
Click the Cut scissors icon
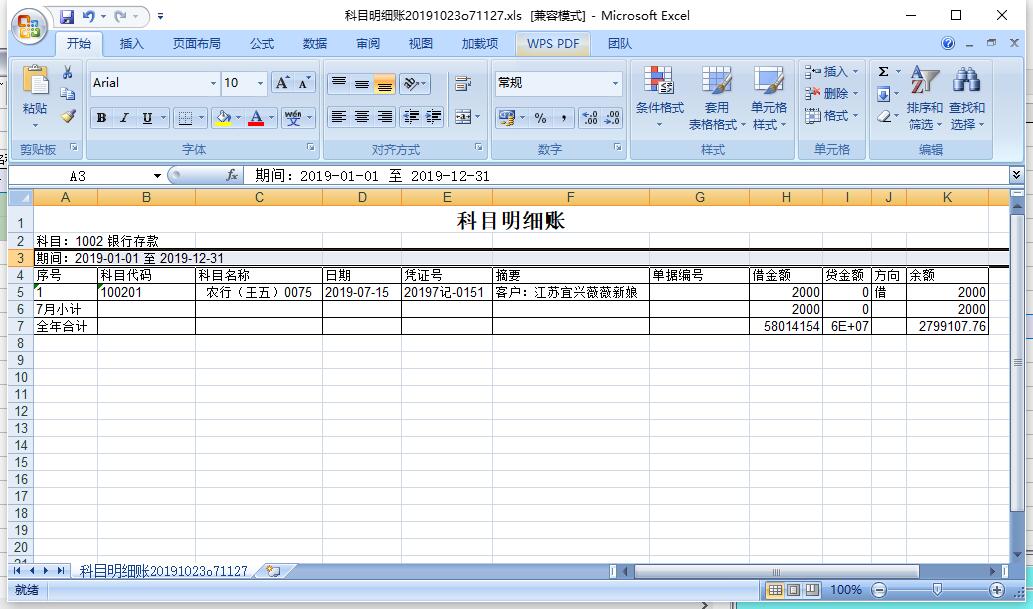(68, 73)
